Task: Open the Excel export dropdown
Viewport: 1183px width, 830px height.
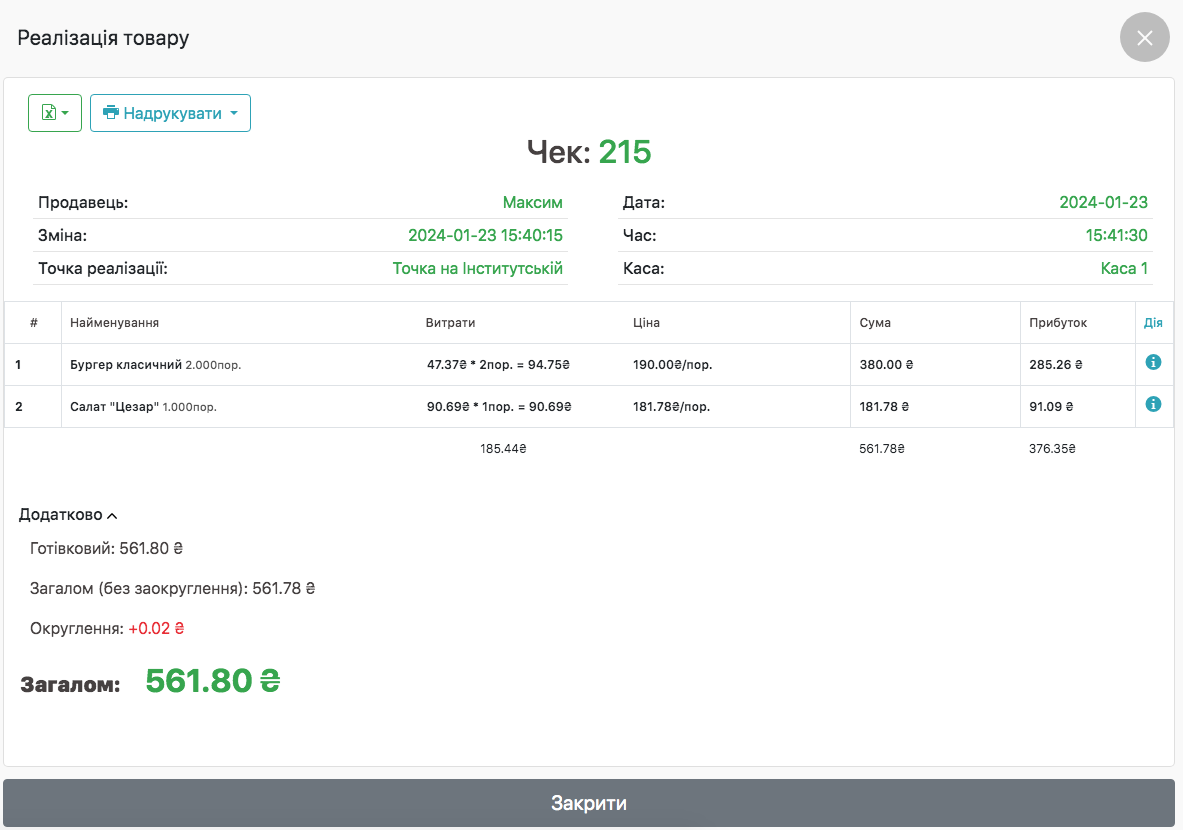Action: point(55,113)
